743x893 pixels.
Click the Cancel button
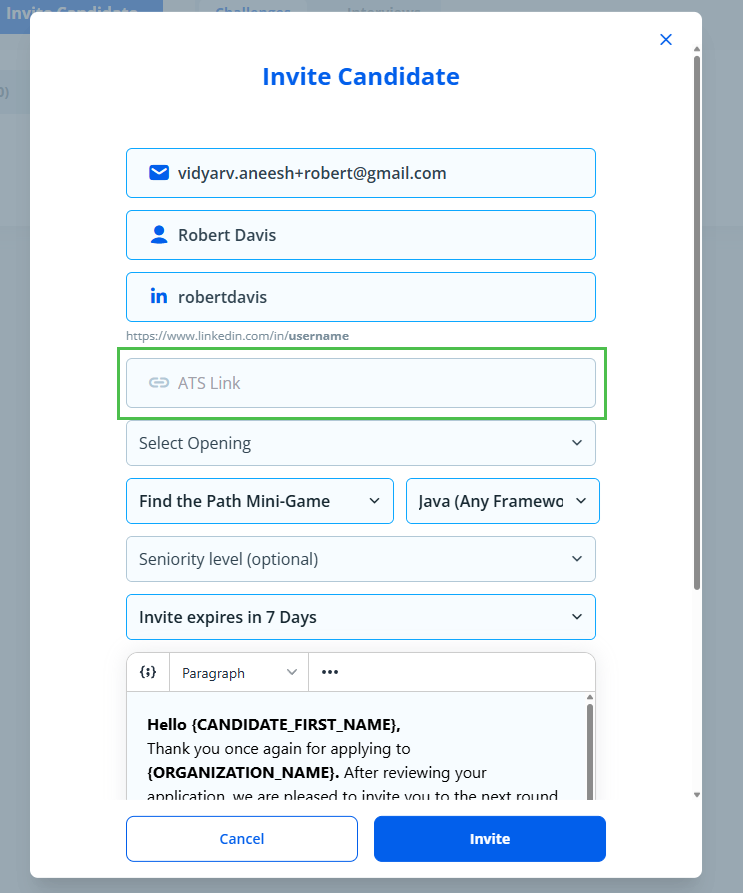click(x=241, y=839)
